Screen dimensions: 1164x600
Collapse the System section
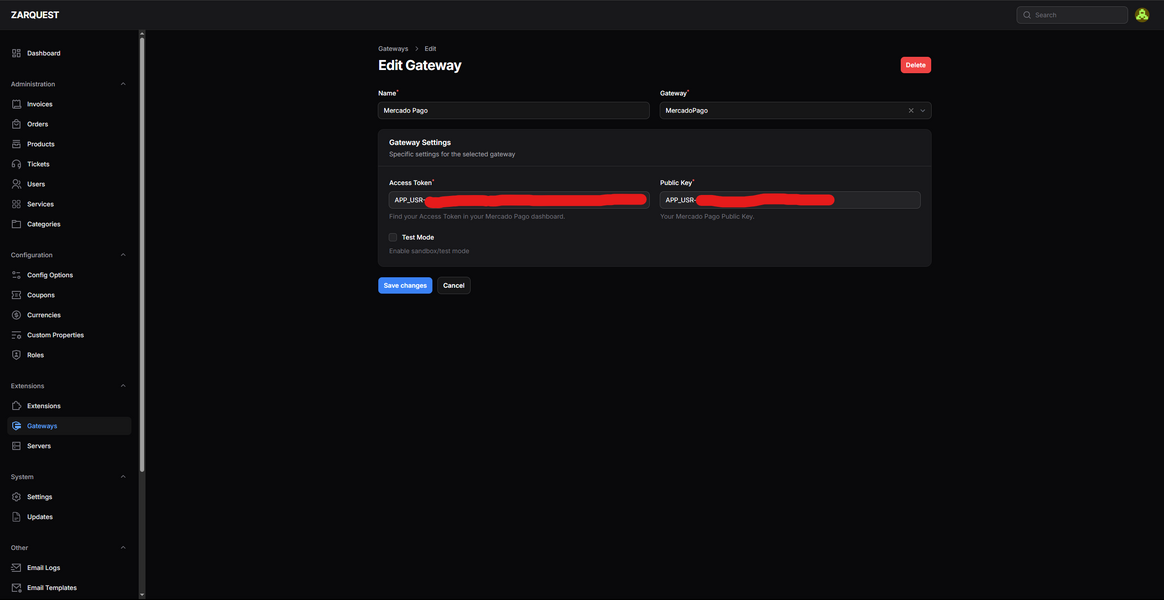coord(123,477)
